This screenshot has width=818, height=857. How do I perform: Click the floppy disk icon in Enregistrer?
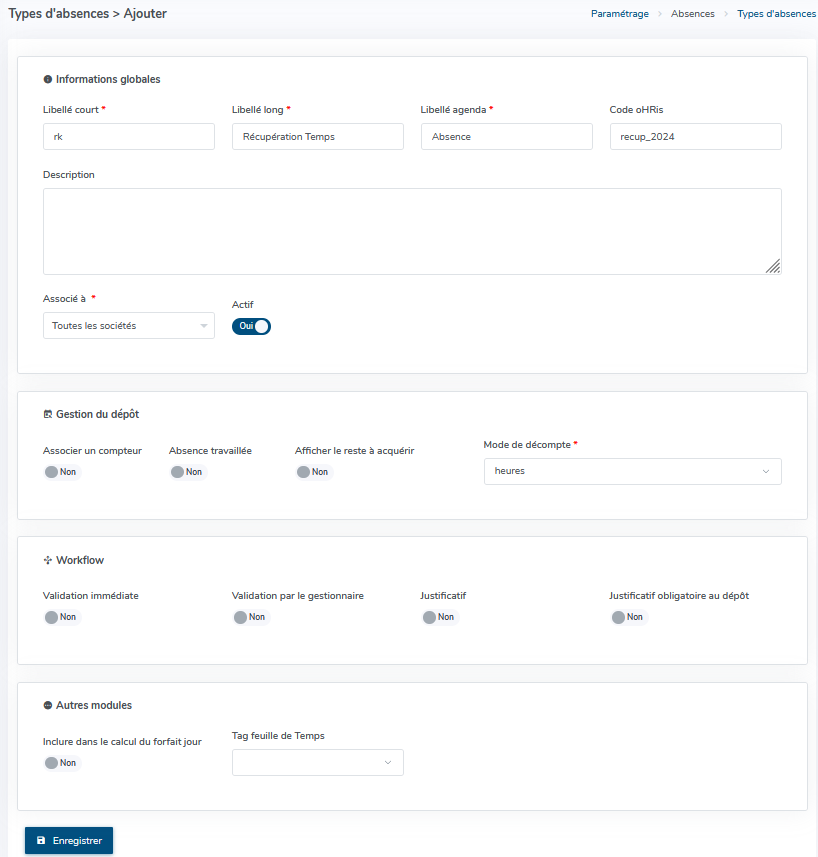coord(41,841)
